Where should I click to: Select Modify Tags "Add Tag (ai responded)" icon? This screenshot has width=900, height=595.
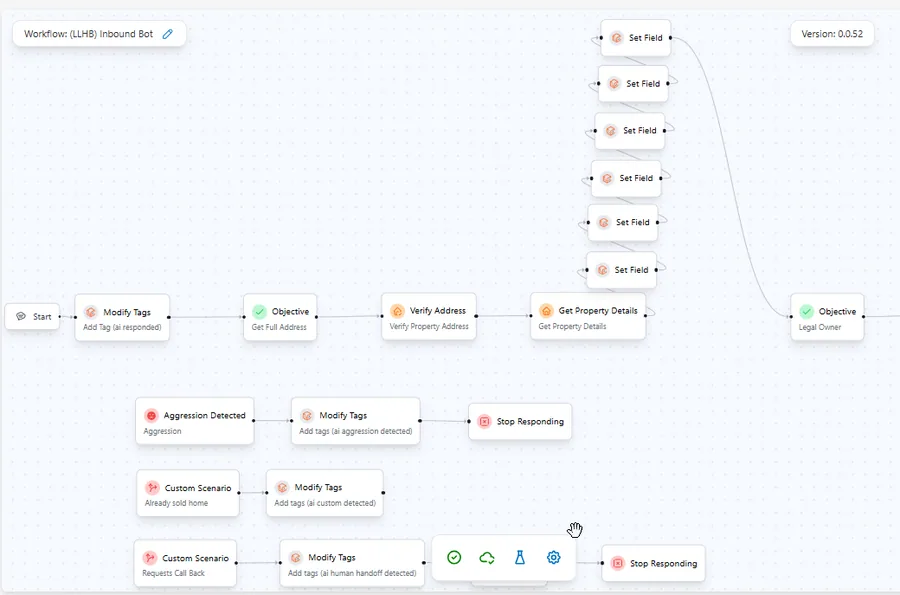tap(91, 312)
